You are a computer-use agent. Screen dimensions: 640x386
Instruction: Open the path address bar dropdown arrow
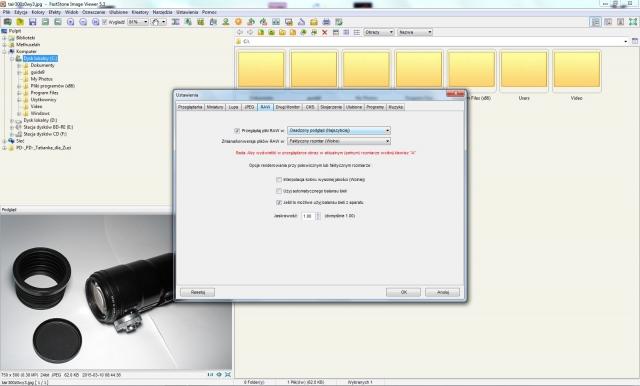click(625, 41)
